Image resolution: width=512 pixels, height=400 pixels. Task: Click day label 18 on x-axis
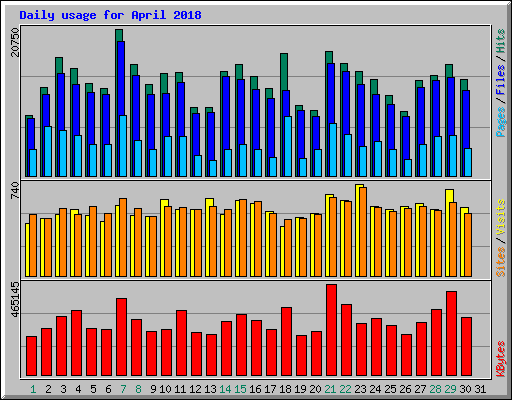pyautogui.click(x=285, y=389)
